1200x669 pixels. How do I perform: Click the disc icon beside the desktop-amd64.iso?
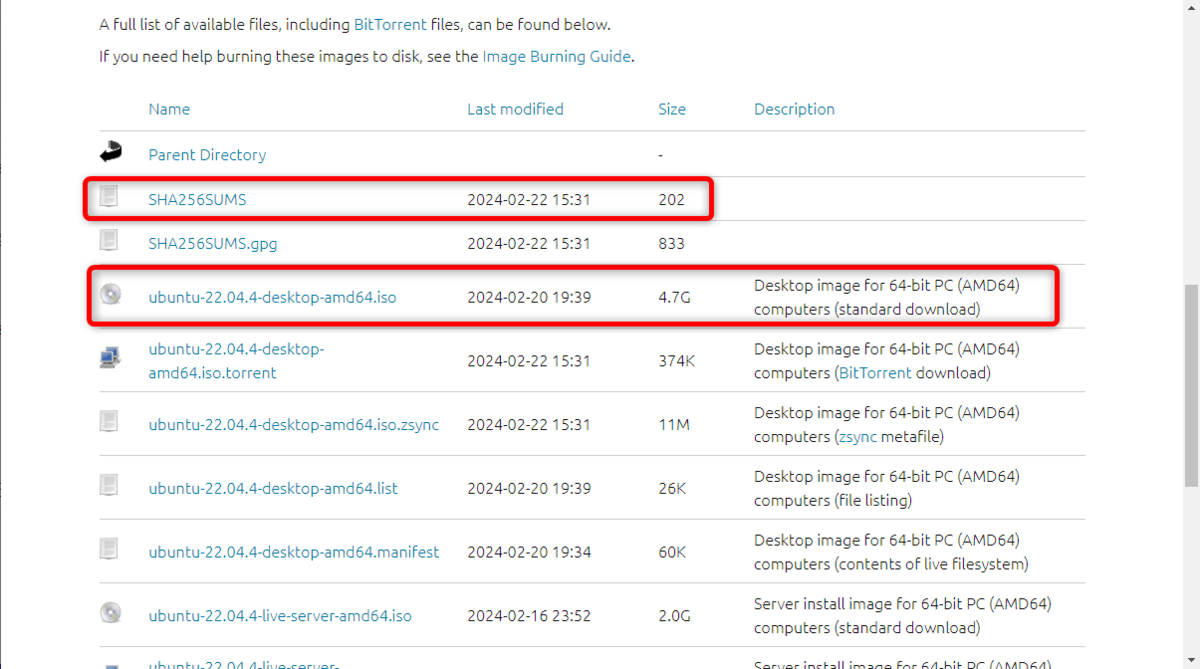tap(110, 295)
